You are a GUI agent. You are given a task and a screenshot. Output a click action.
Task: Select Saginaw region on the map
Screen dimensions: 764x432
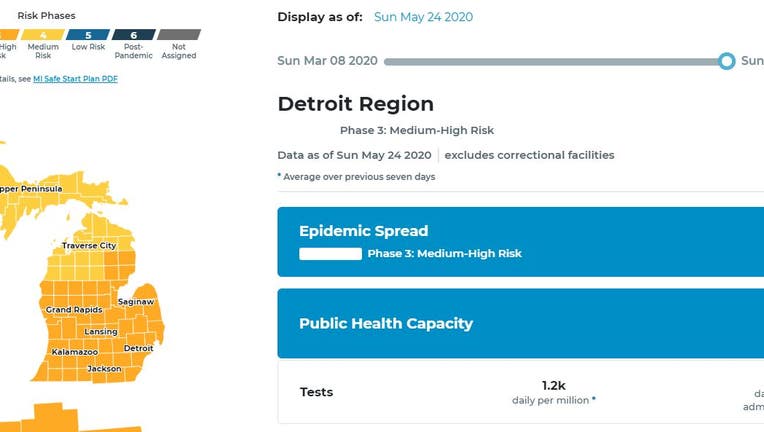pos(136,301)
